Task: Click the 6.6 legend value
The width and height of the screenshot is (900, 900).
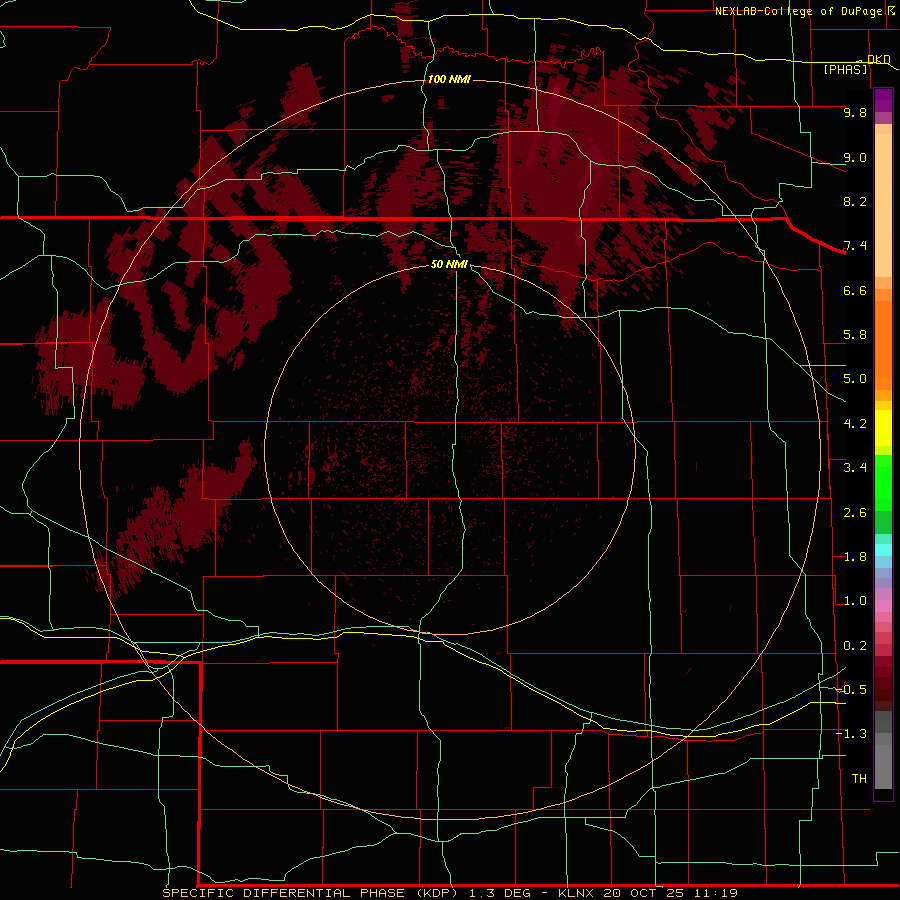Action: click(855, 290)
